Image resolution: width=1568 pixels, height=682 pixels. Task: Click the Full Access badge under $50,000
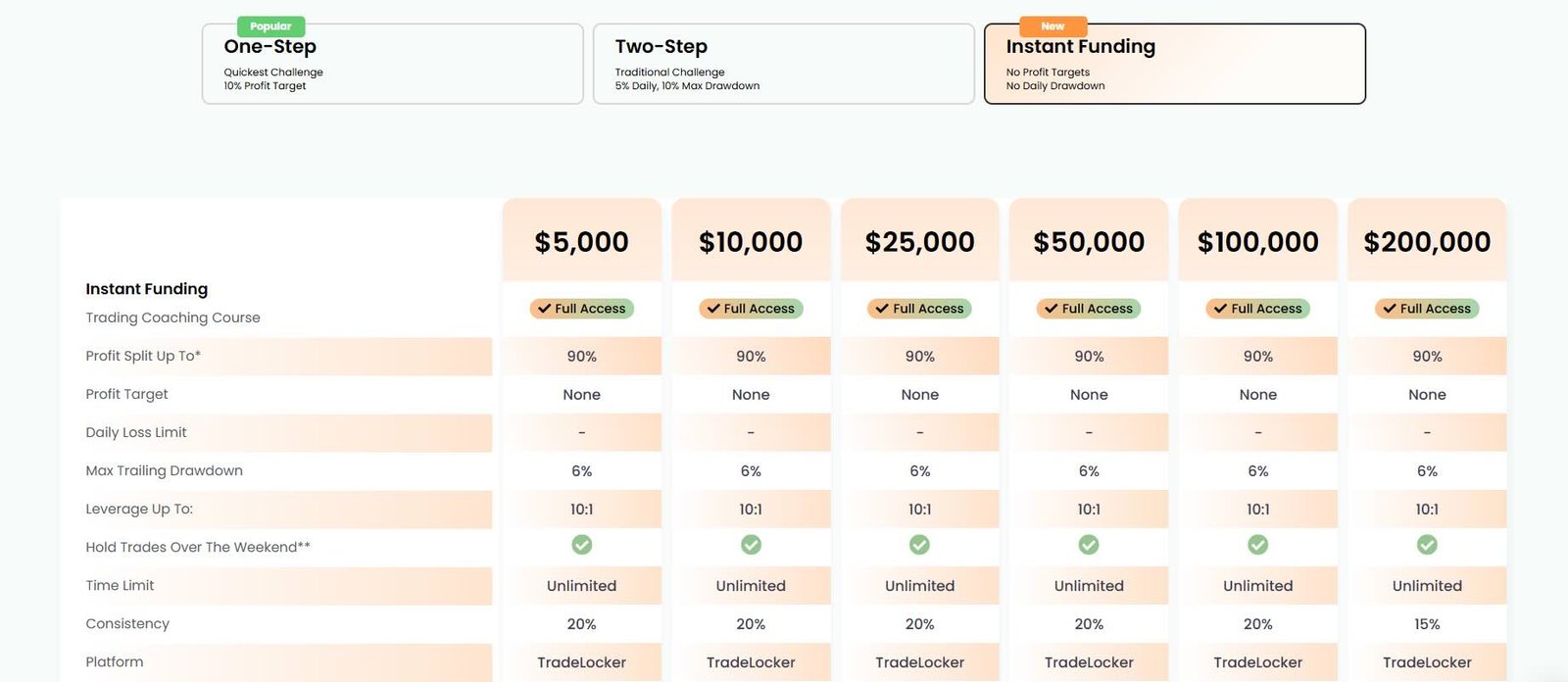[1089, 309]
